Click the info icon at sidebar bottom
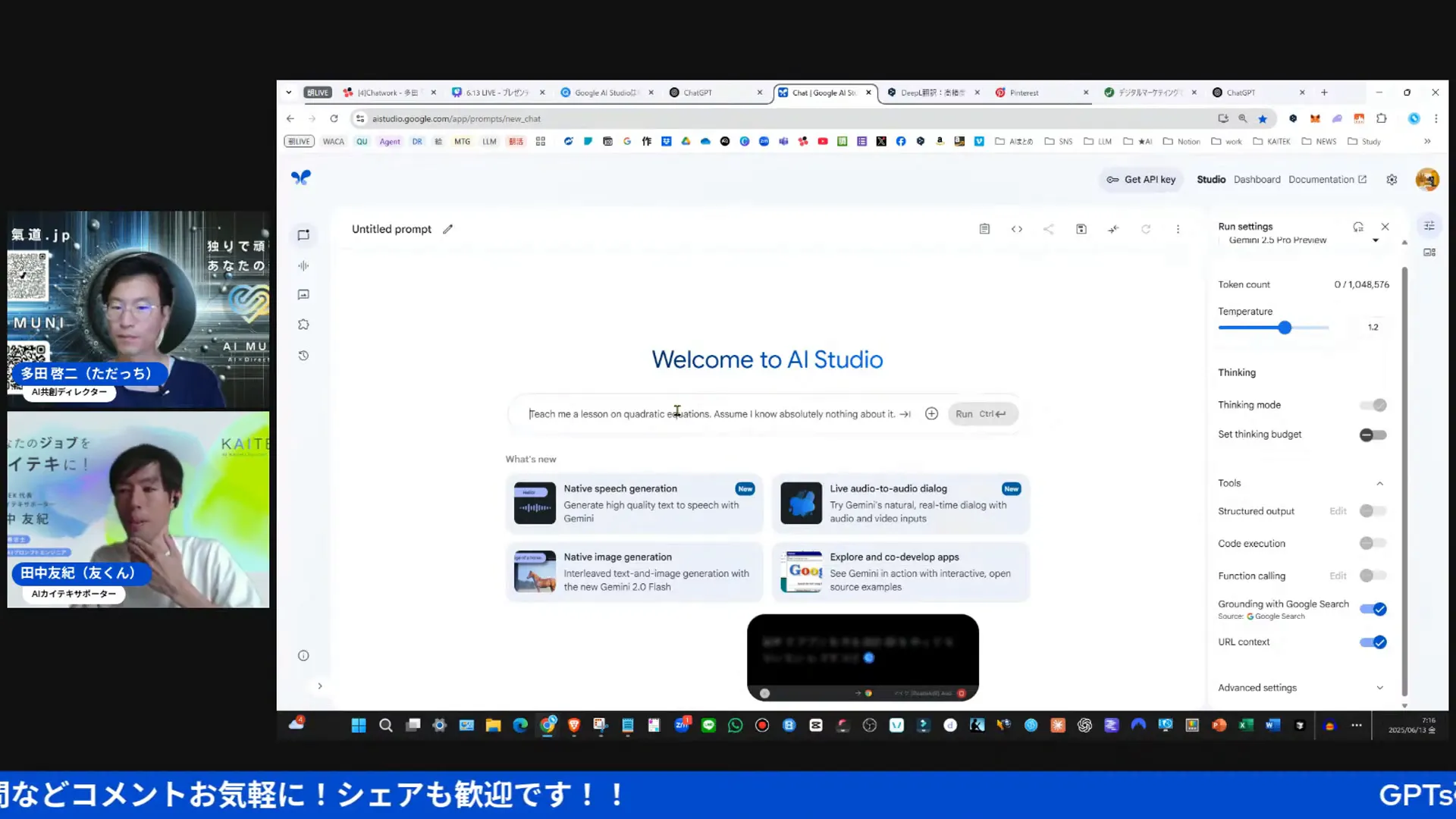Image resolution: width=1456 pixels, height=819 pixels. [x=303, y=656]
